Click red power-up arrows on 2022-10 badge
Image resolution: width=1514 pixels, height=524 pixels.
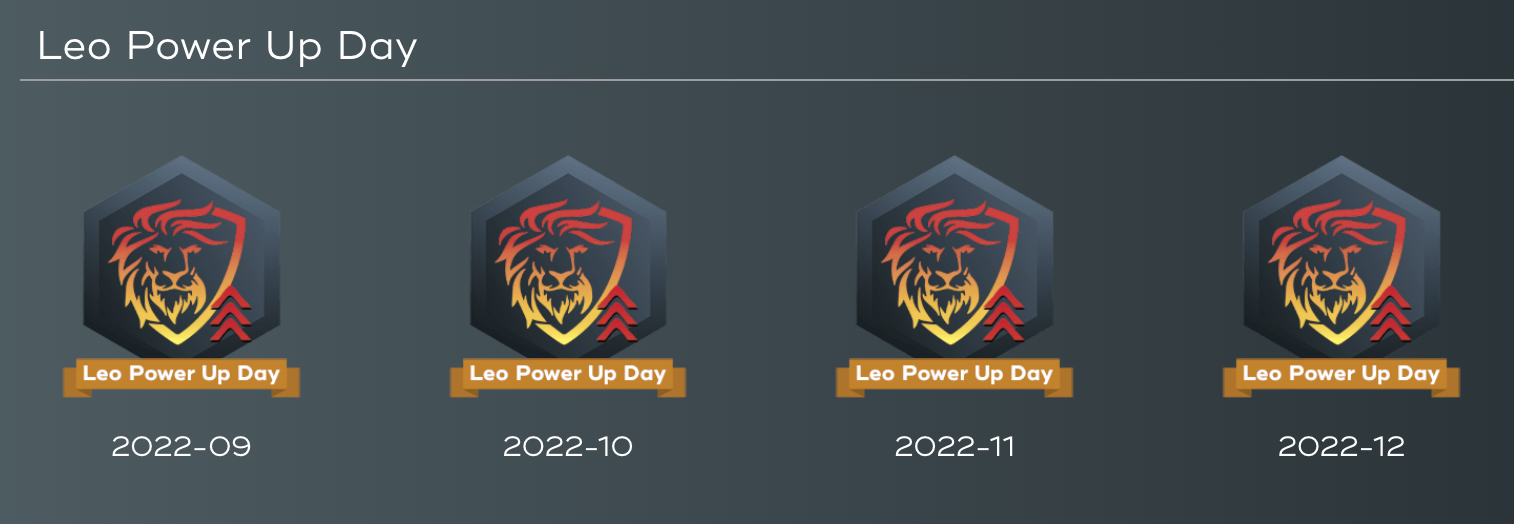click(618, 313)
